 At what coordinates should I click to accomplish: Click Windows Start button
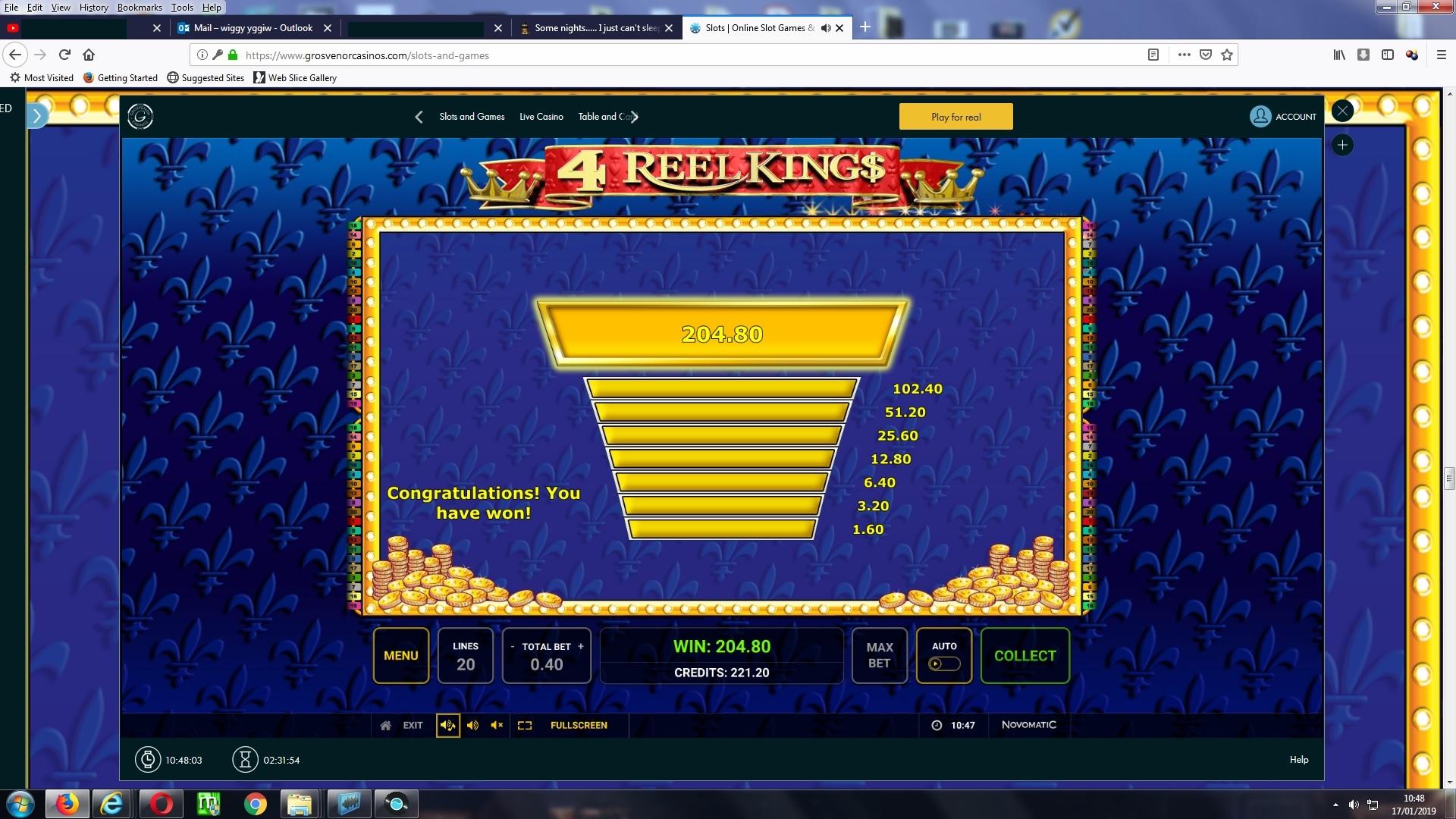pyautogui.click(x=20, y=804)
